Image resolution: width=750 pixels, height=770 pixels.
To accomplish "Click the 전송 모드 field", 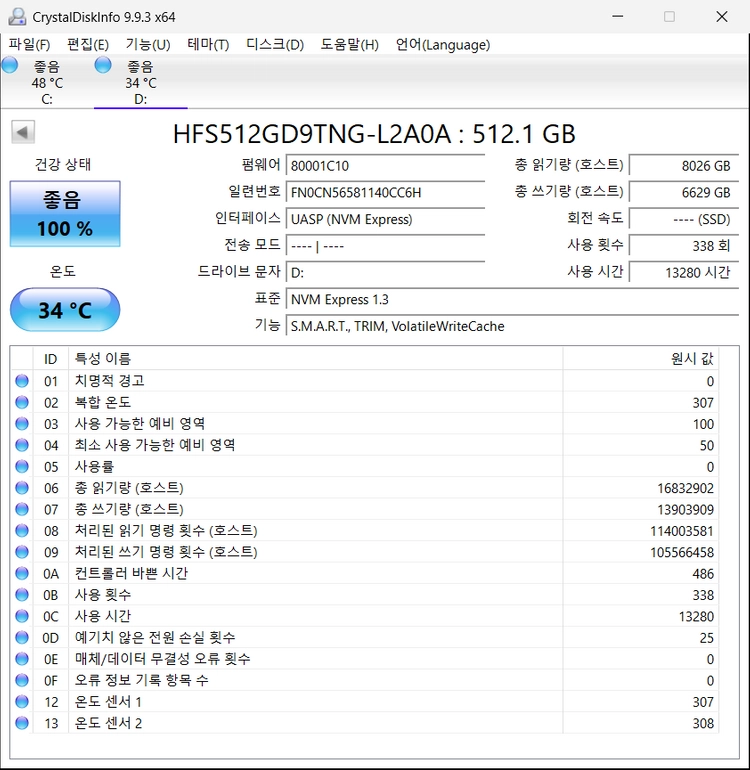I will (386, 246).
